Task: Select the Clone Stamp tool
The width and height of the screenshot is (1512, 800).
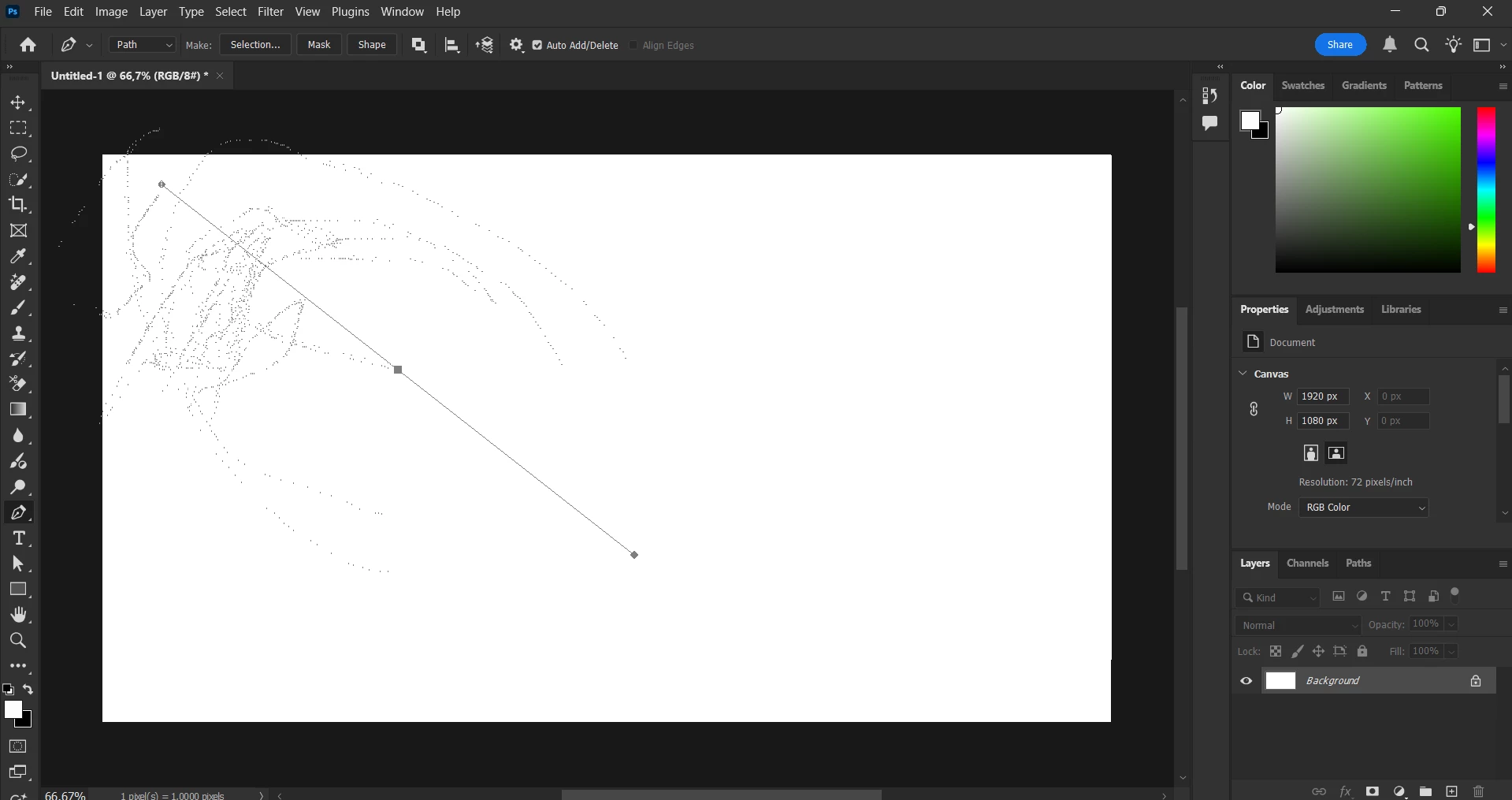Action: (18, 333)
